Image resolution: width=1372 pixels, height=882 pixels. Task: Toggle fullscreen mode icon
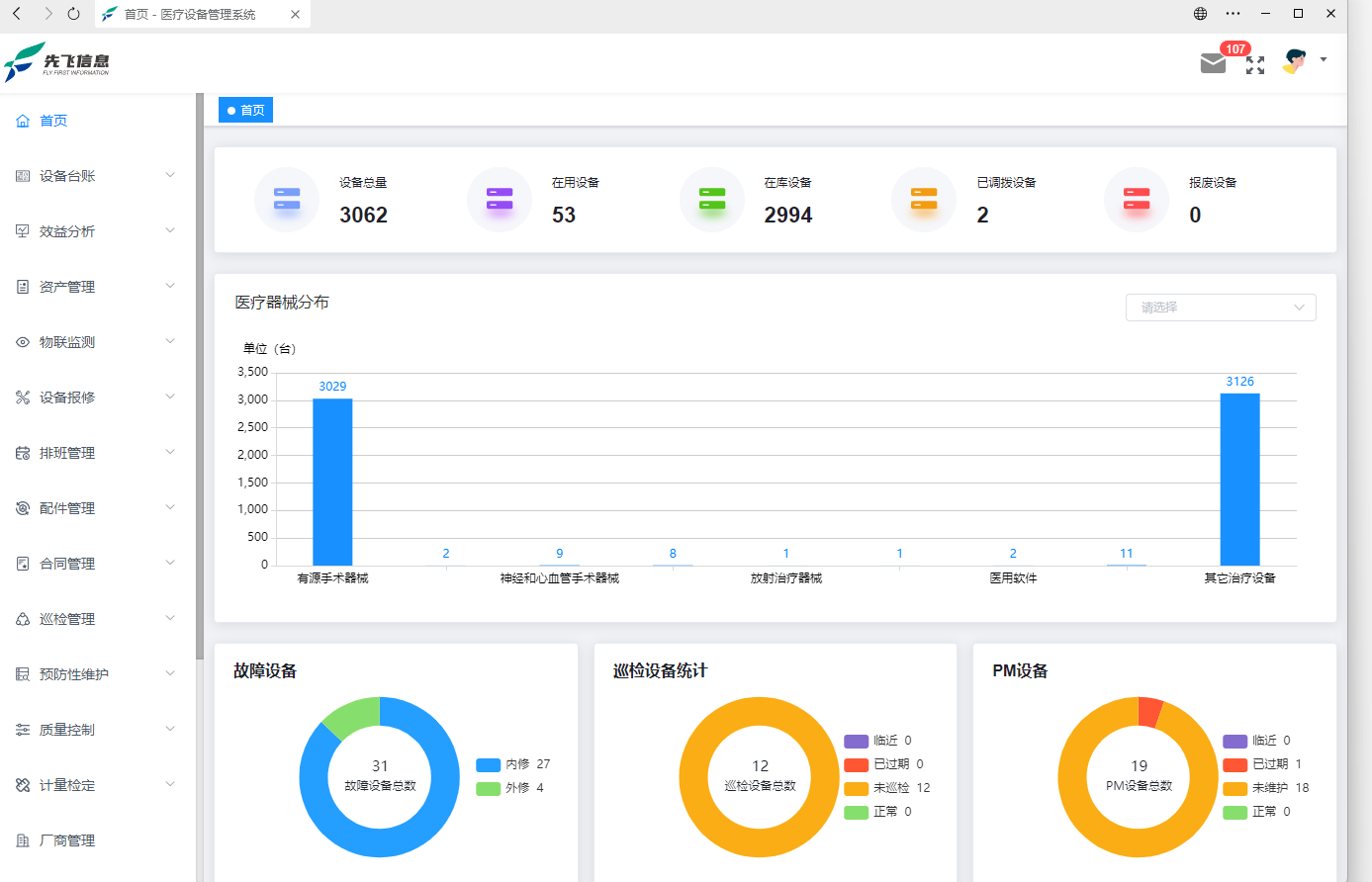pos(1255,65)
